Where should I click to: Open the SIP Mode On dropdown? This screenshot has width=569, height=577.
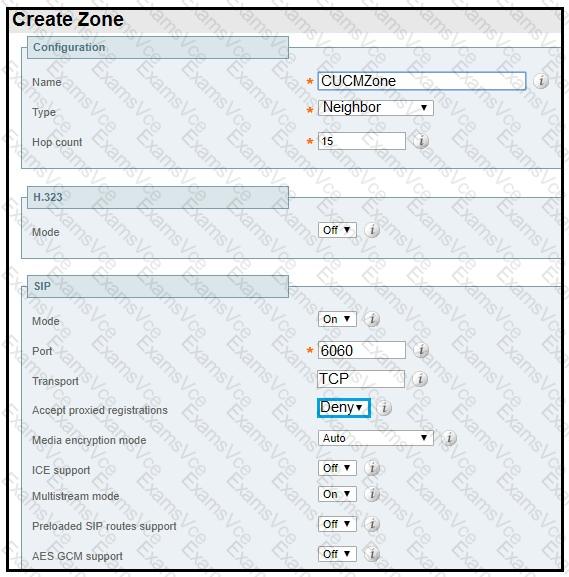[337, 319]
